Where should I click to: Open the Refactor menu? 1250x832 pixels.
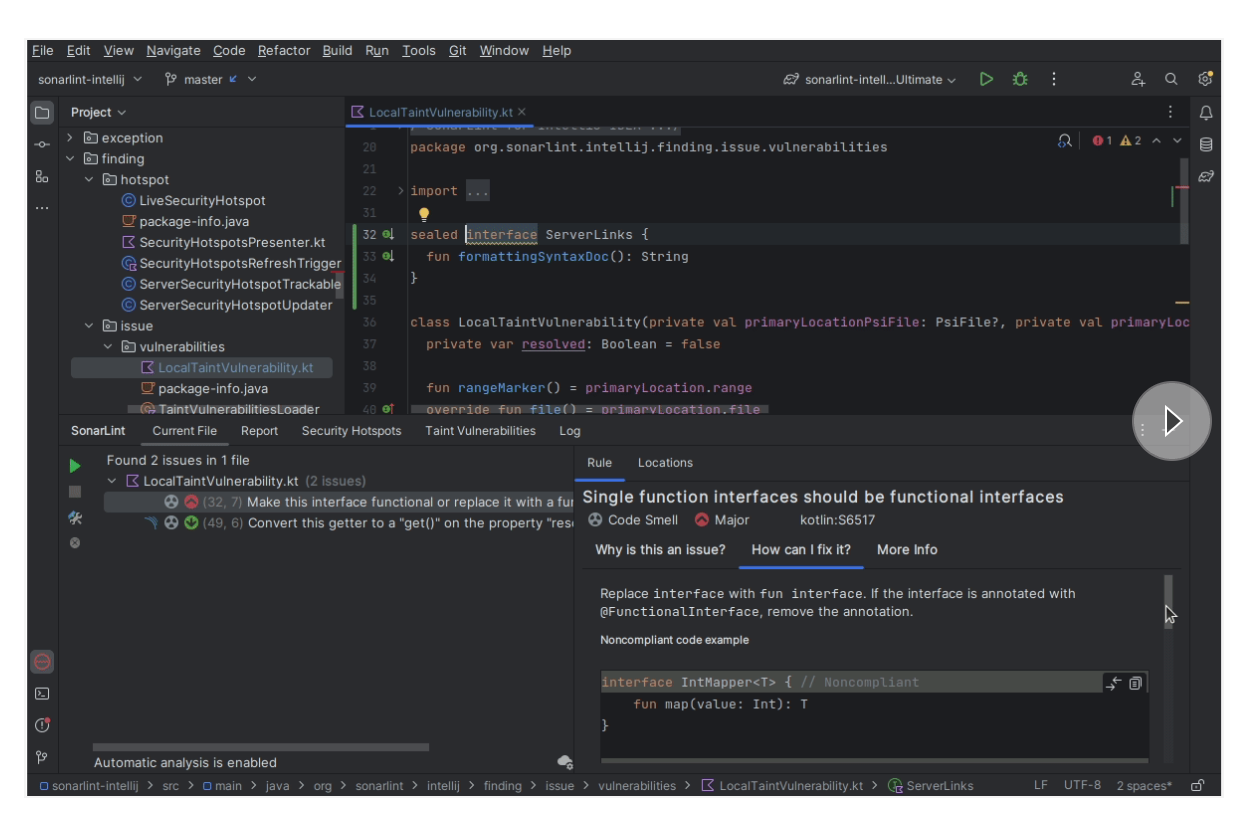[x=283, y=50]
